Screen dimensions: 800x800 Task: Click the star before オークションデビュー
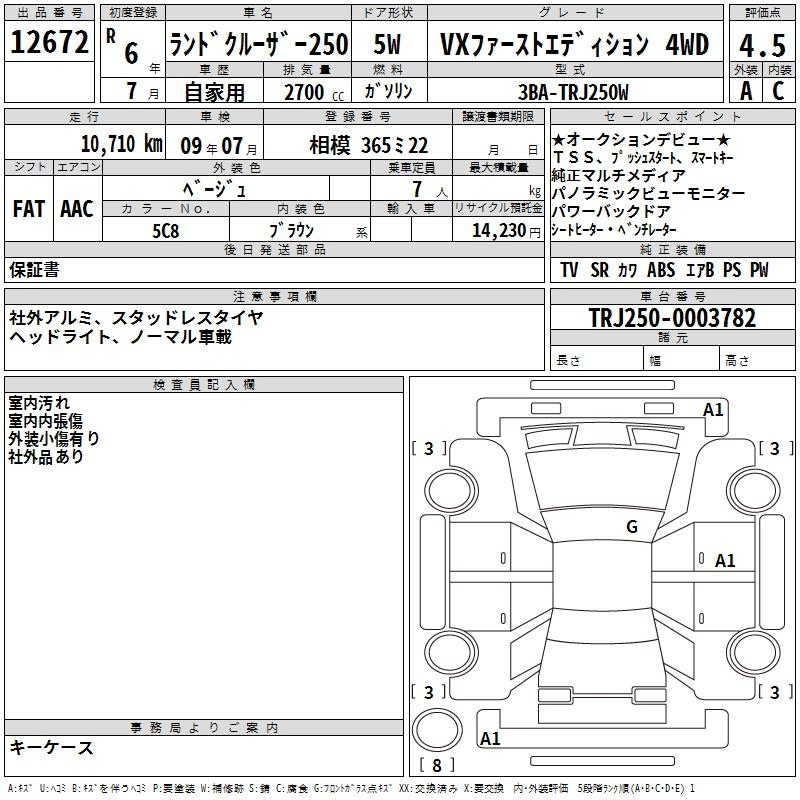pos(558,140)
